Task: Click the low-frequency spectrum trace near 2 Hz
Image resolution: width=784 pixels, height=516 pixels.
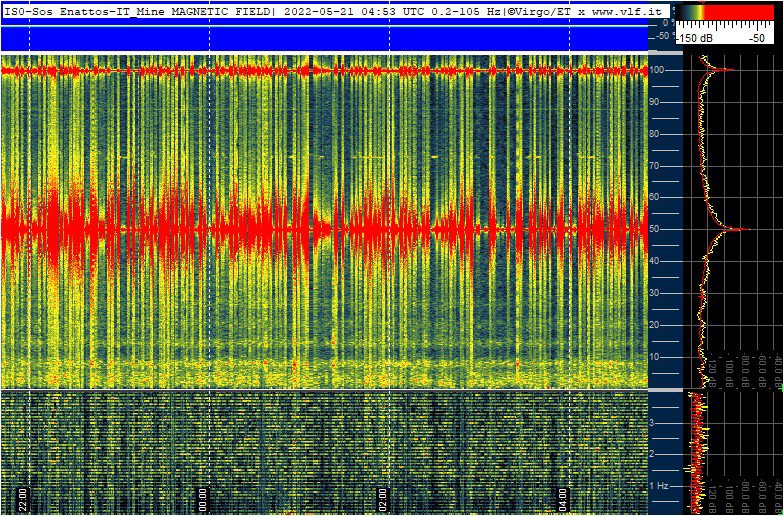Action: [x=695, y=454]
